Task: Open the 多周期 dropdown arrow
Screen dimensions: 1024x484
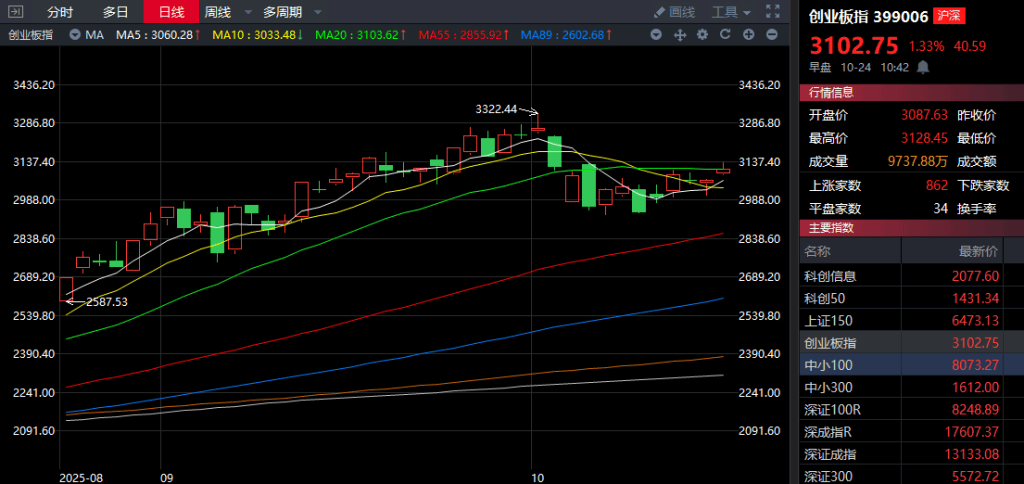Action: coord(317,12)
